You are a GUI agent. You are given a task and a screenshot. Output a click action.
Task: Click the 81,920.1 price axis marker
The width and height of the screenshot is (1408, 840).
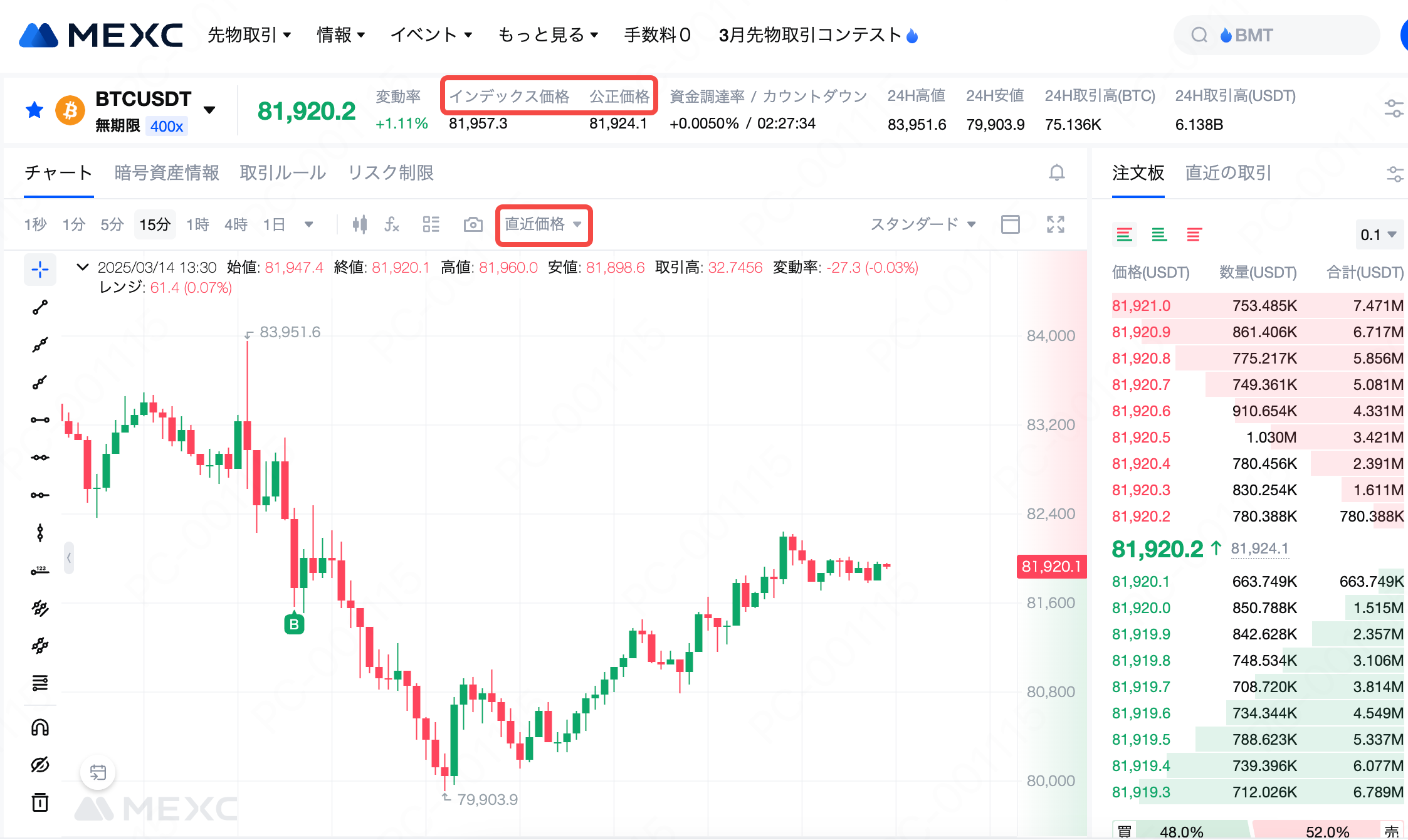coord(1051,567)
